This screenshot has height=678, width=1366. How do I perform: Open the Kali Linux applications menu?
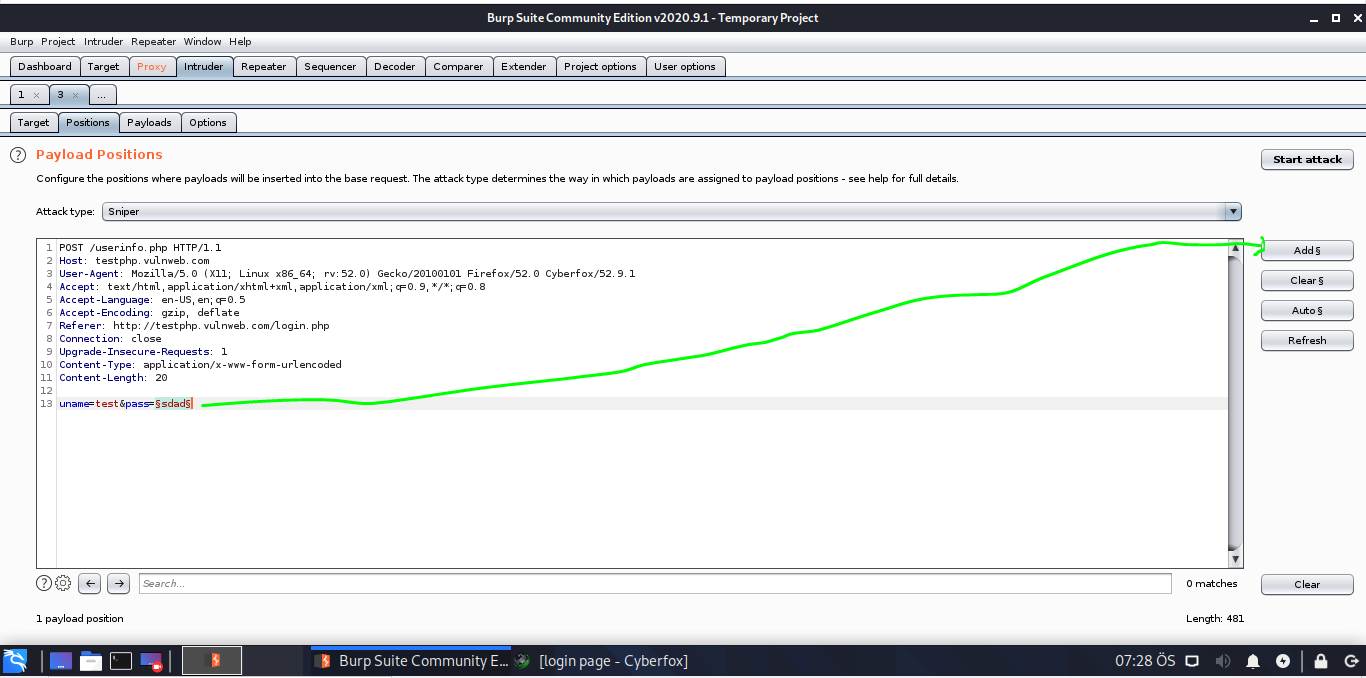[x=15, y=661]
